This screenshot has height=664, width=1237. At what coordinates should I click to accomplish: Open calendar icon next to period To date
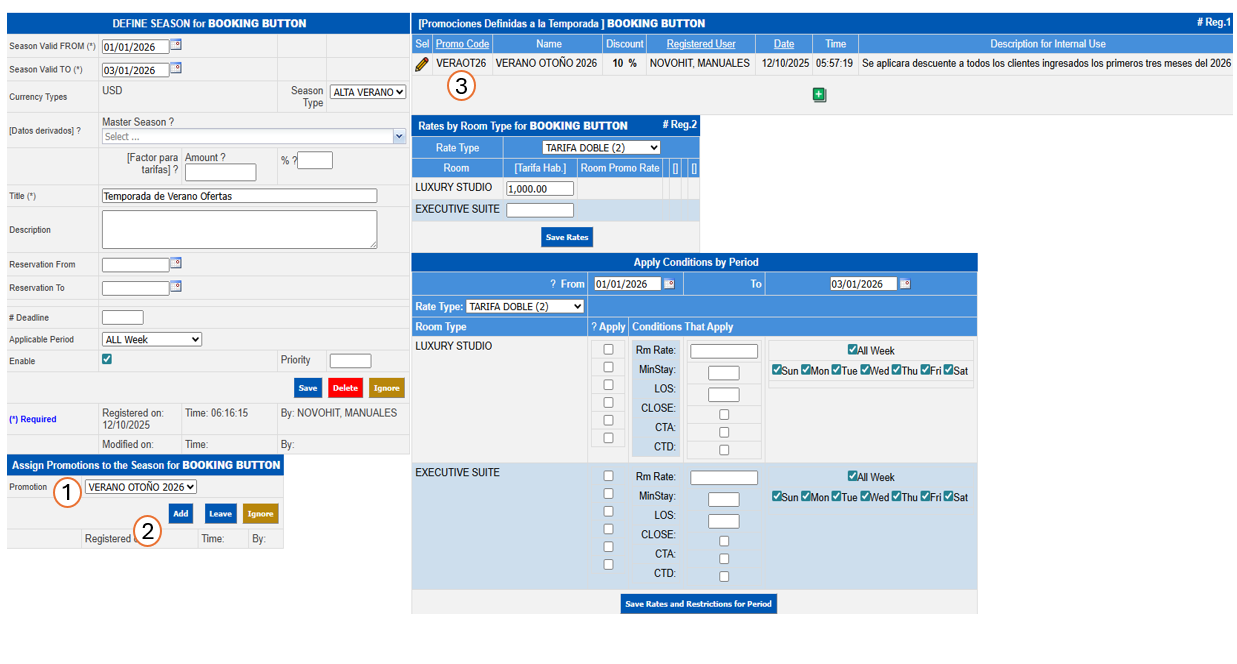[x=905, y=284]
